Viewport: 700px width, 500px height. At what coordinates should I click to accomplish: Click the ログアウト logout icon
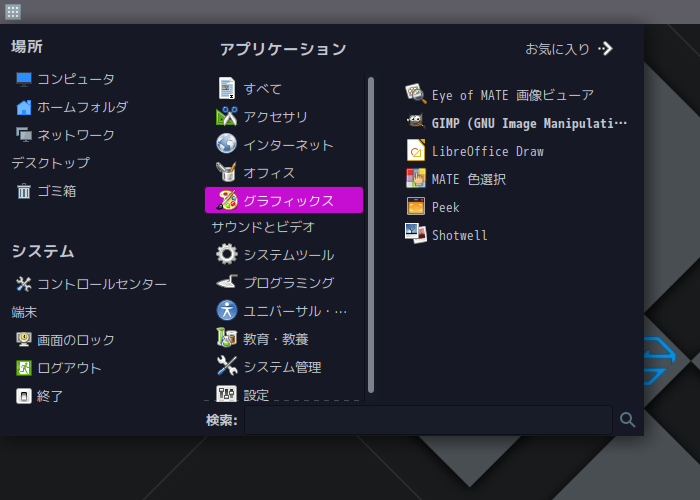coord(24,368)
